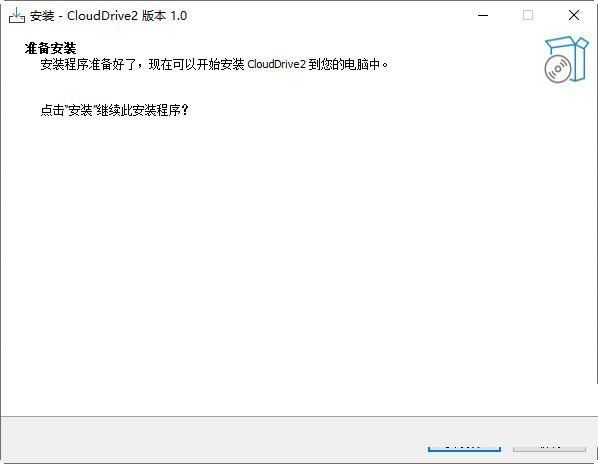This screenshot has height=464, width=598.
Task: Click the line '点击"安装"继续此安装程序?'
Action: [x=114, y=110]
